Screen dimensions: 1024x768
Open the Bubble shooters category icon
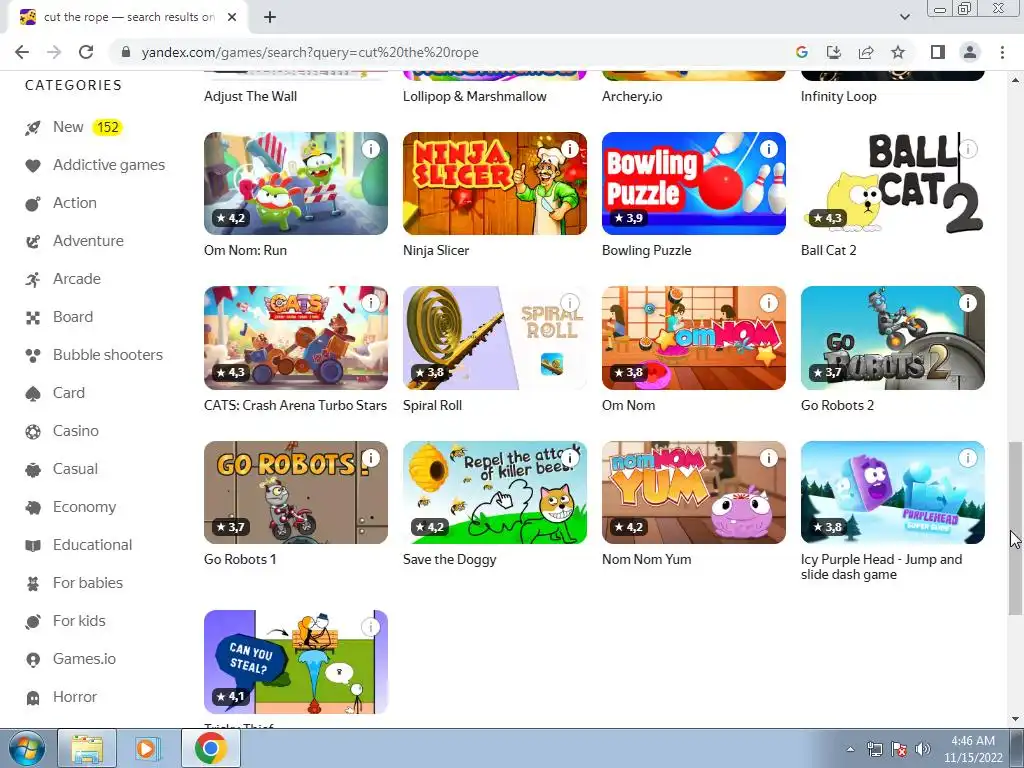[33, 355]
